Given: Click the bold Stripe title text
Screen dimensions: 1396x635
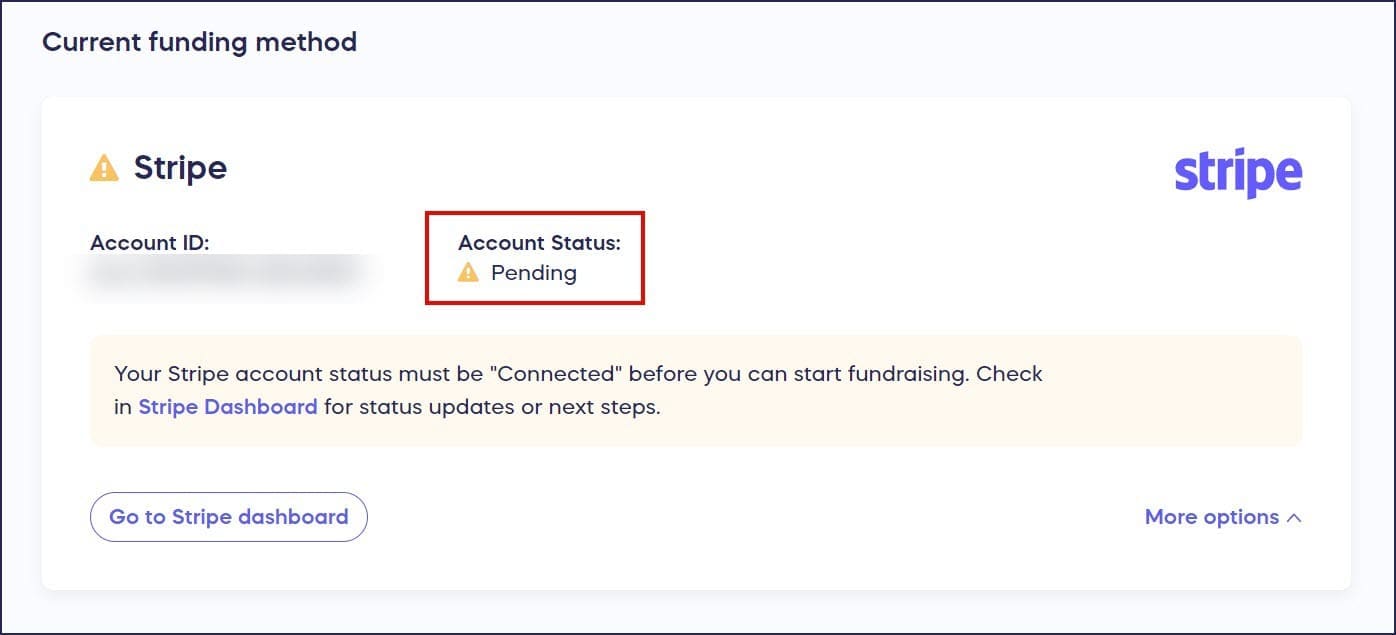Looking at the screenshot, I should (x=180, y=168).
